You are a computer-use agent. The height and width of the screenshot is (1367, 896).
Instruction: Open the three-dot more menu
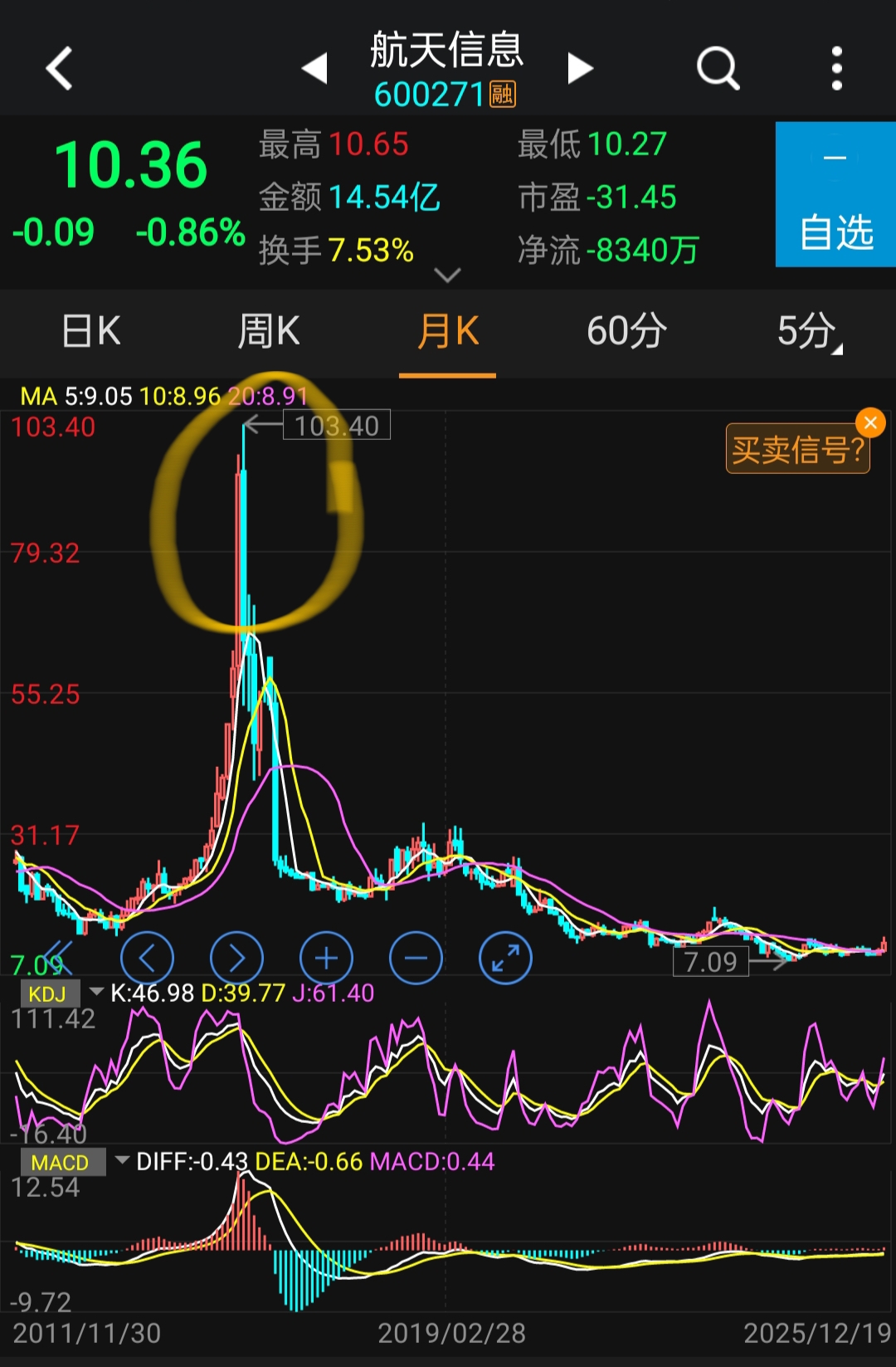[836, 68]
